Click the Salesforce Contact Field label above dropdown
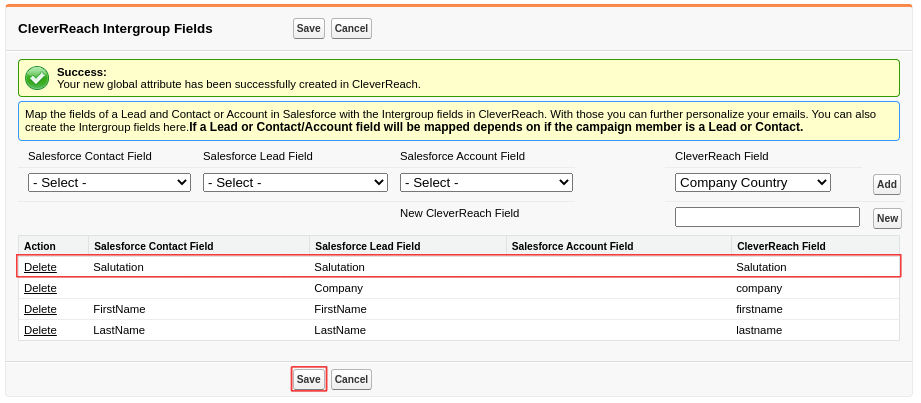 point(90,156)
